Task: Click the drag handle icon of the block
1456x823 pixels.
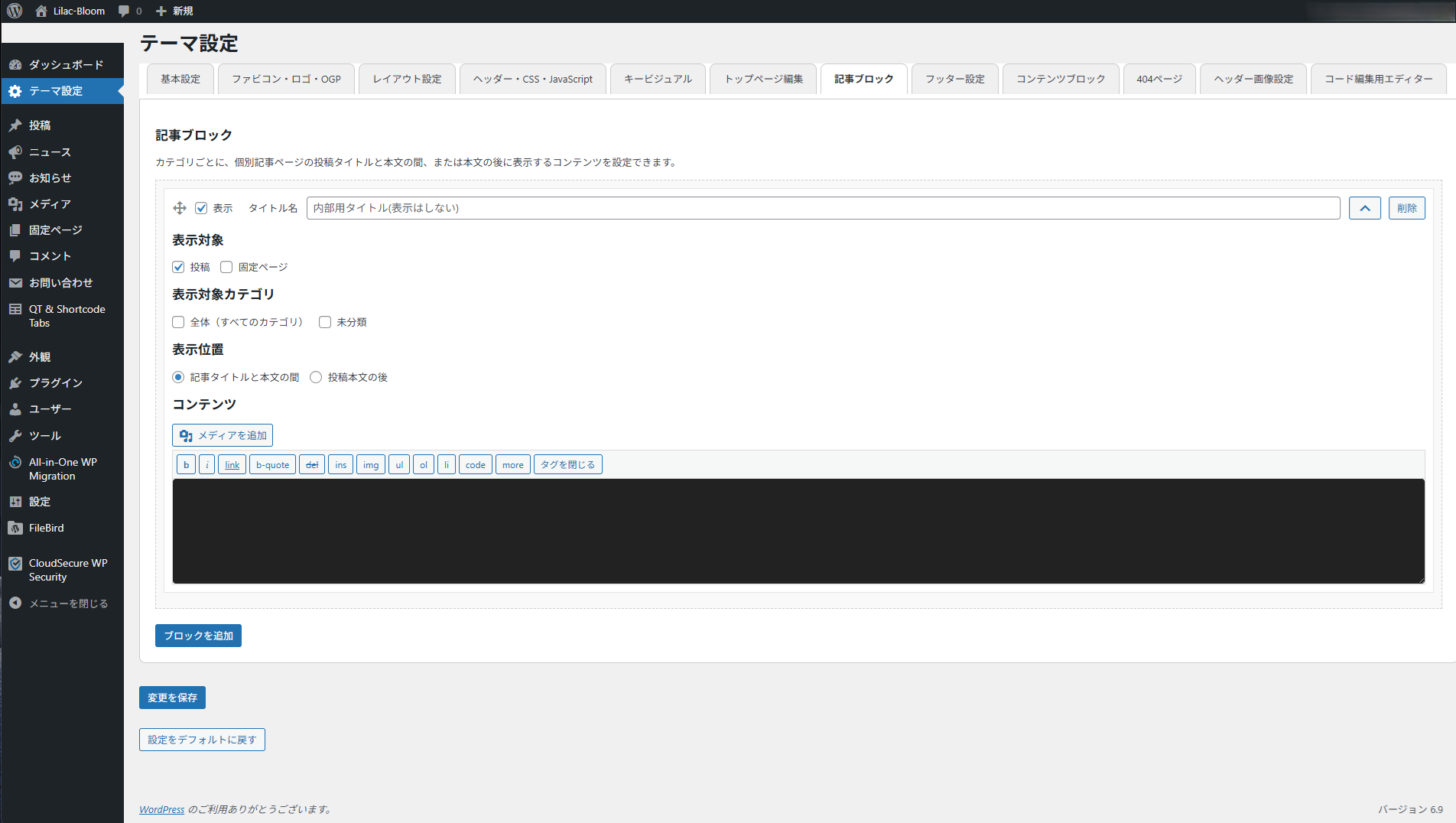Action: click(180, 208)
